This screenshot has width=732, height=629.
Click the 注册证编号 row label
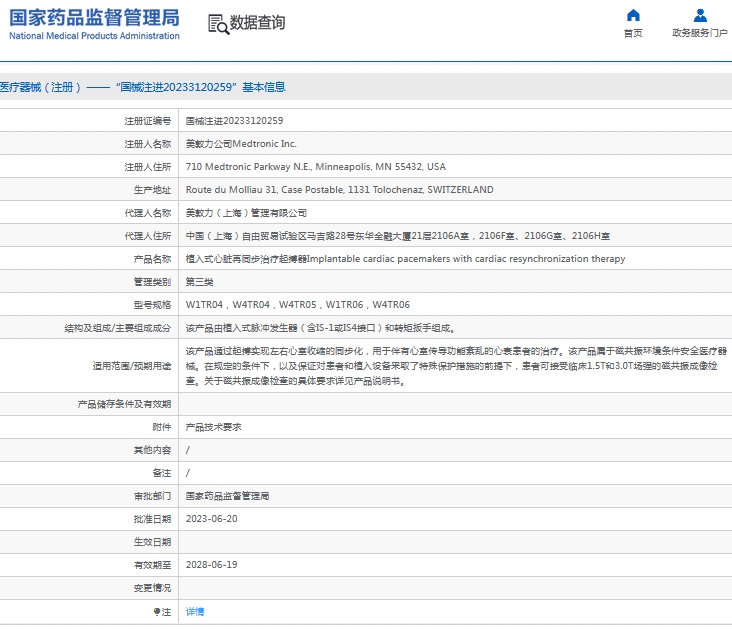click(148, 121)
